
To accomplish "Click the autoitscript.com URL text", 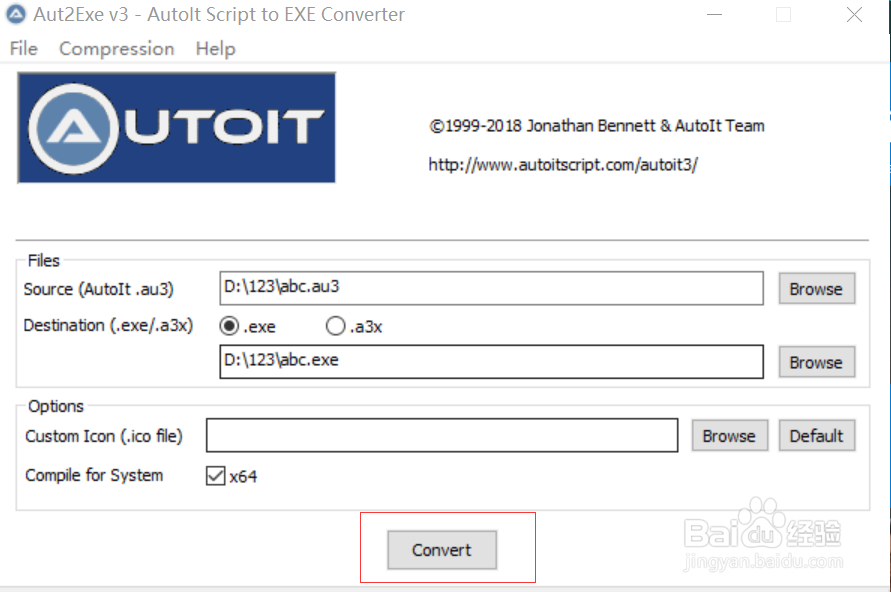I will [x=563, y=165].
